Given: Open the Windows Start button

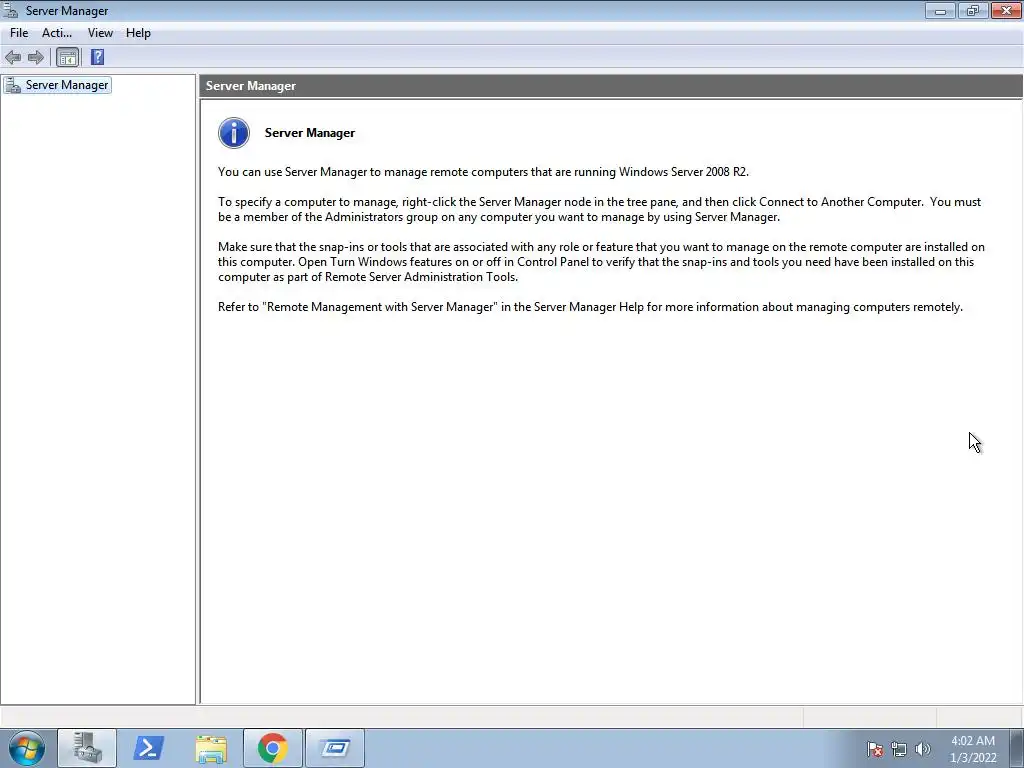Looking at the screenshot, I should coord(27,748).
